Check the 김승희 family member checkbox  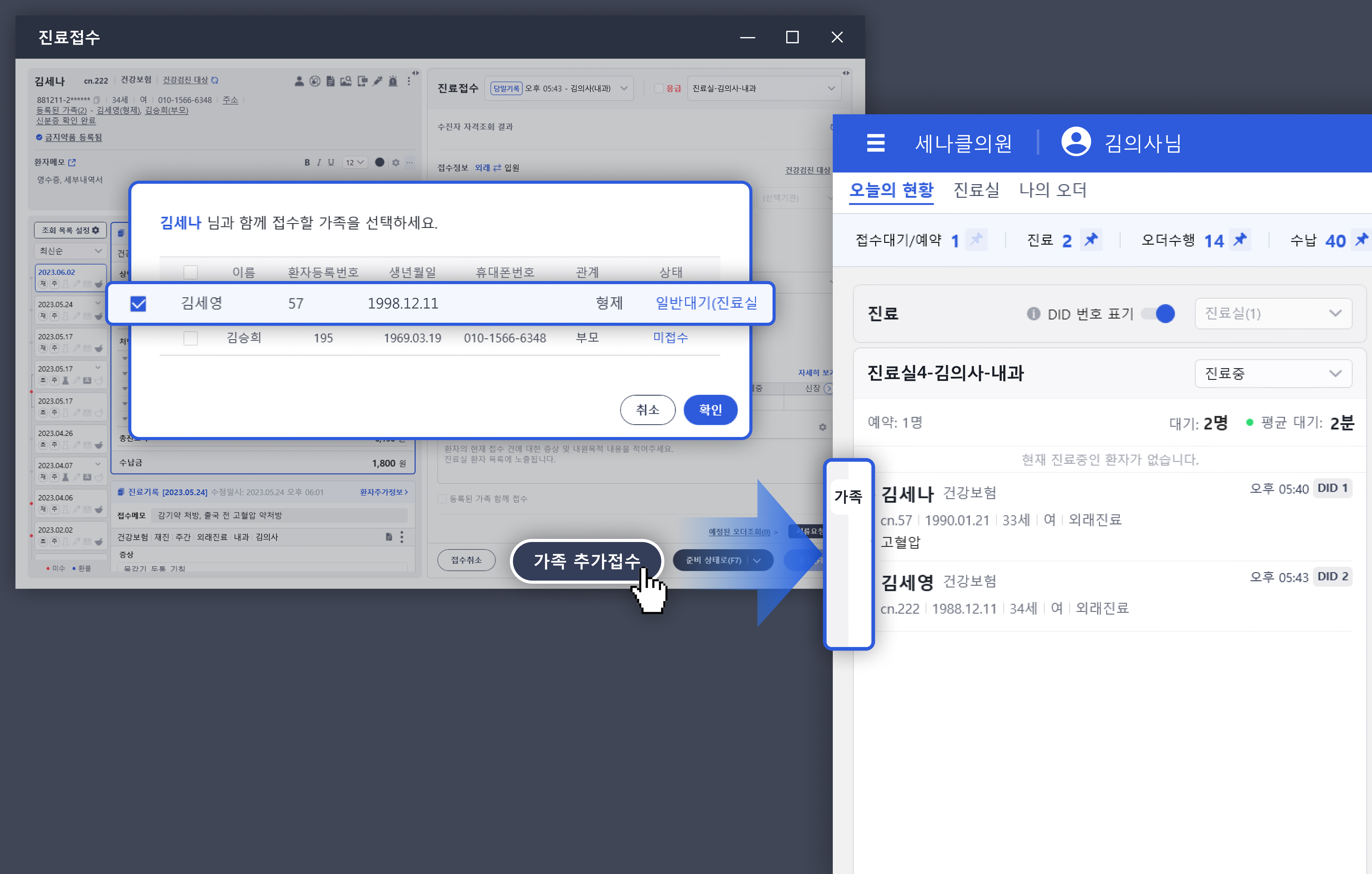190,338
